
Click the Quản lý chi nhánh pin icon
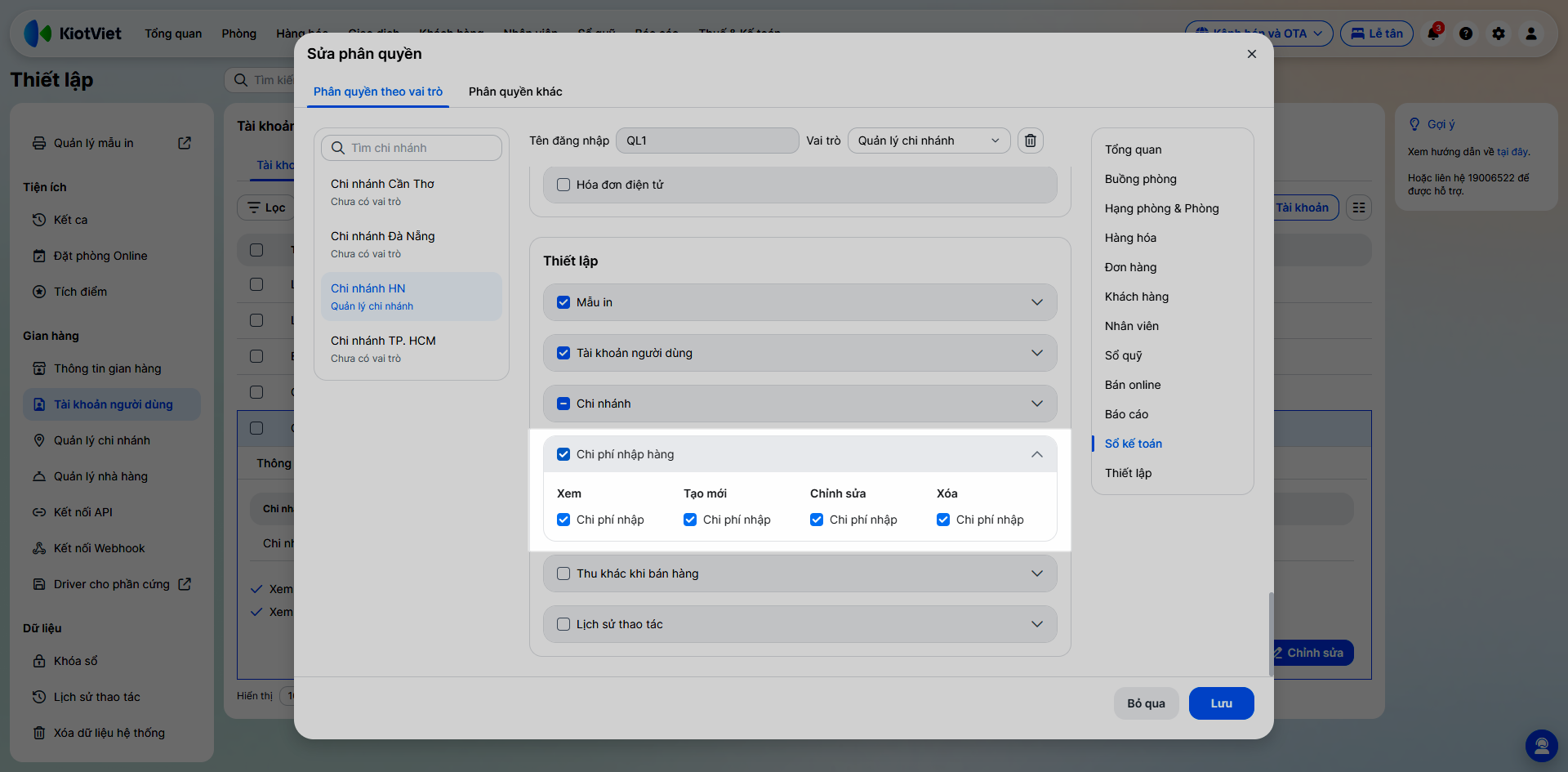(39, 440)
